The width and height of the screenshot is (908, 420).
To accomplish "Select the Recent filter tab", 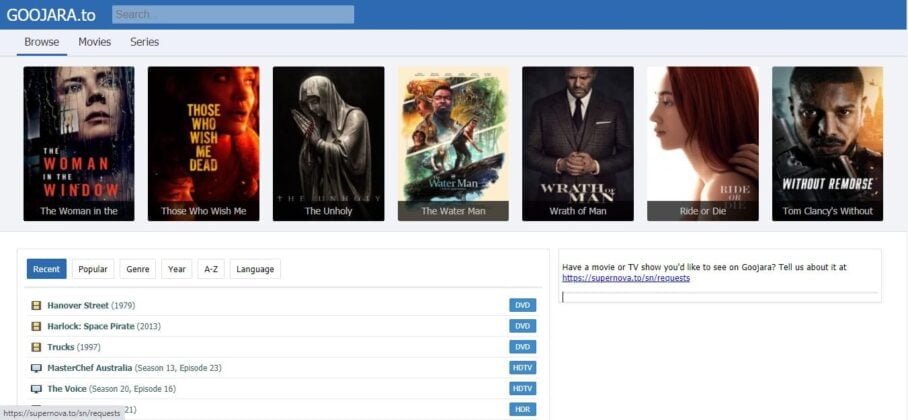I will pos(46,269).
